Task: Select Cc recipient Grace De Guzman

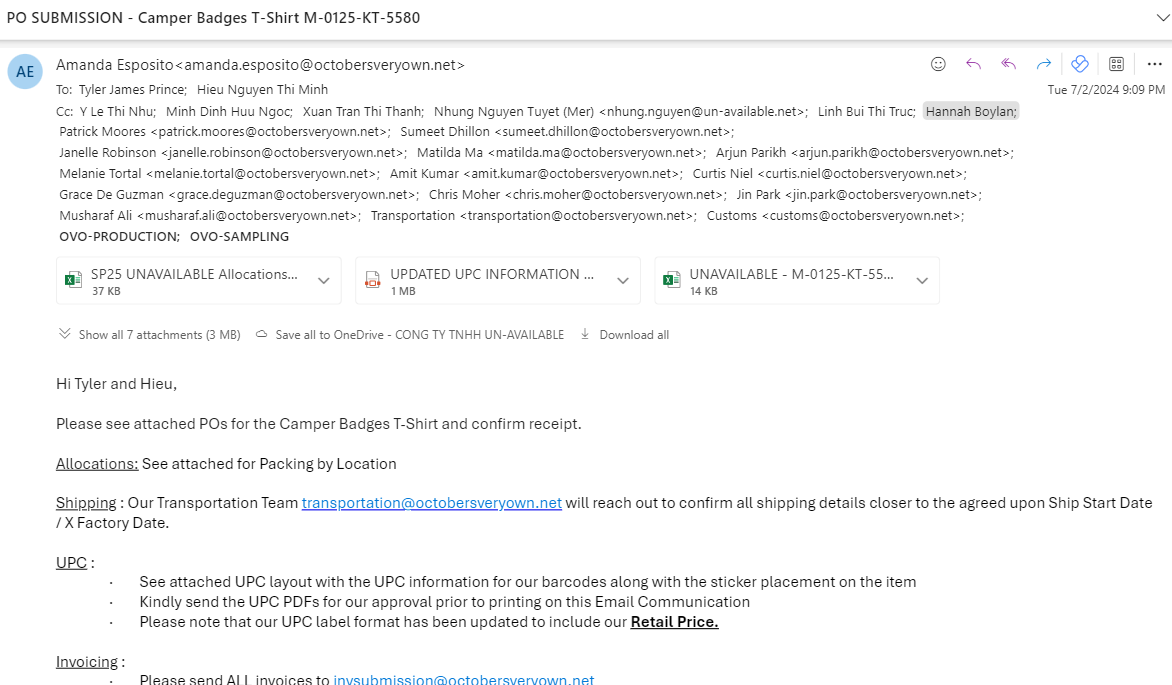Action: (238, 194)
